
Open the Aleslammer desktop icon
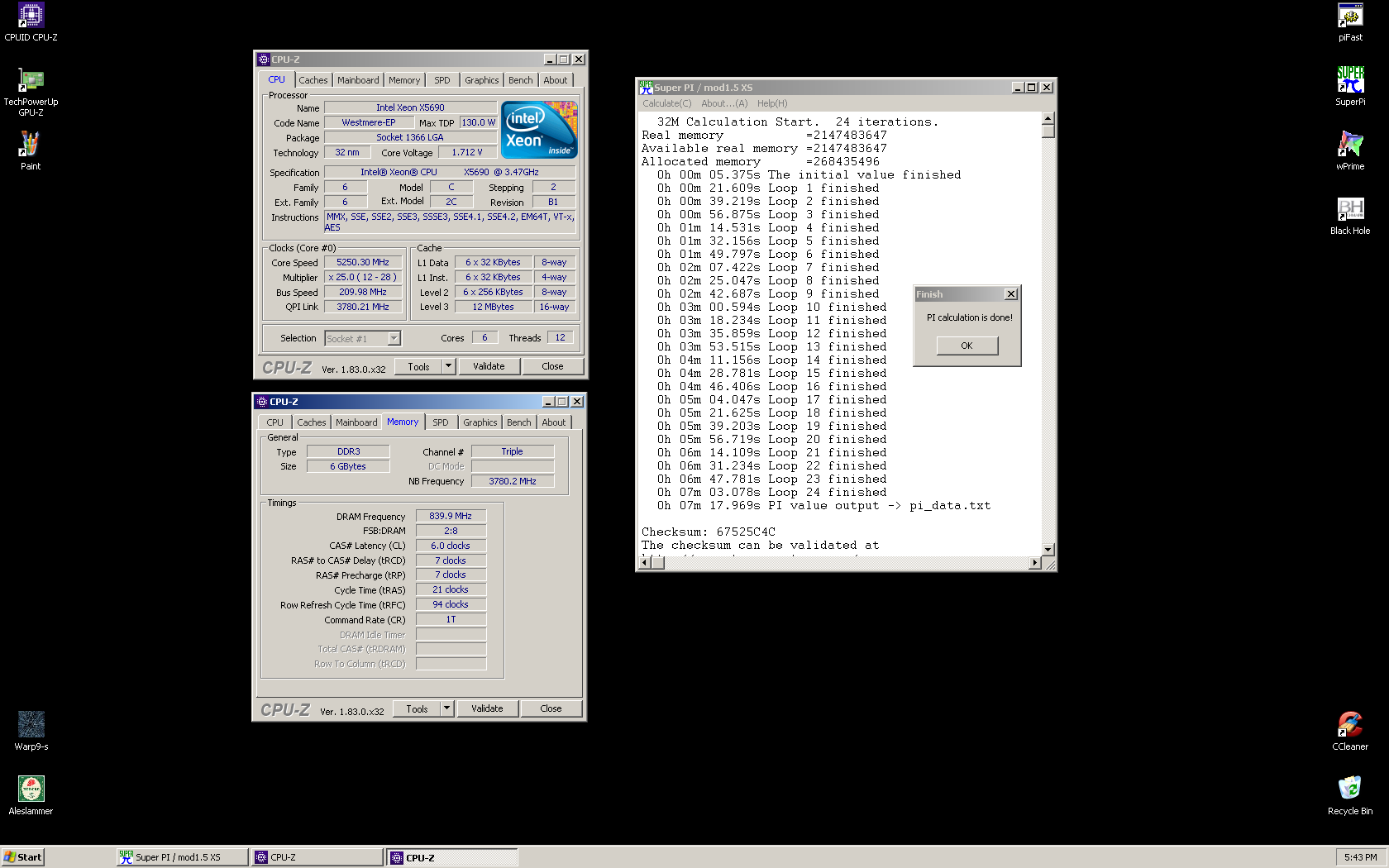point(31,796)
